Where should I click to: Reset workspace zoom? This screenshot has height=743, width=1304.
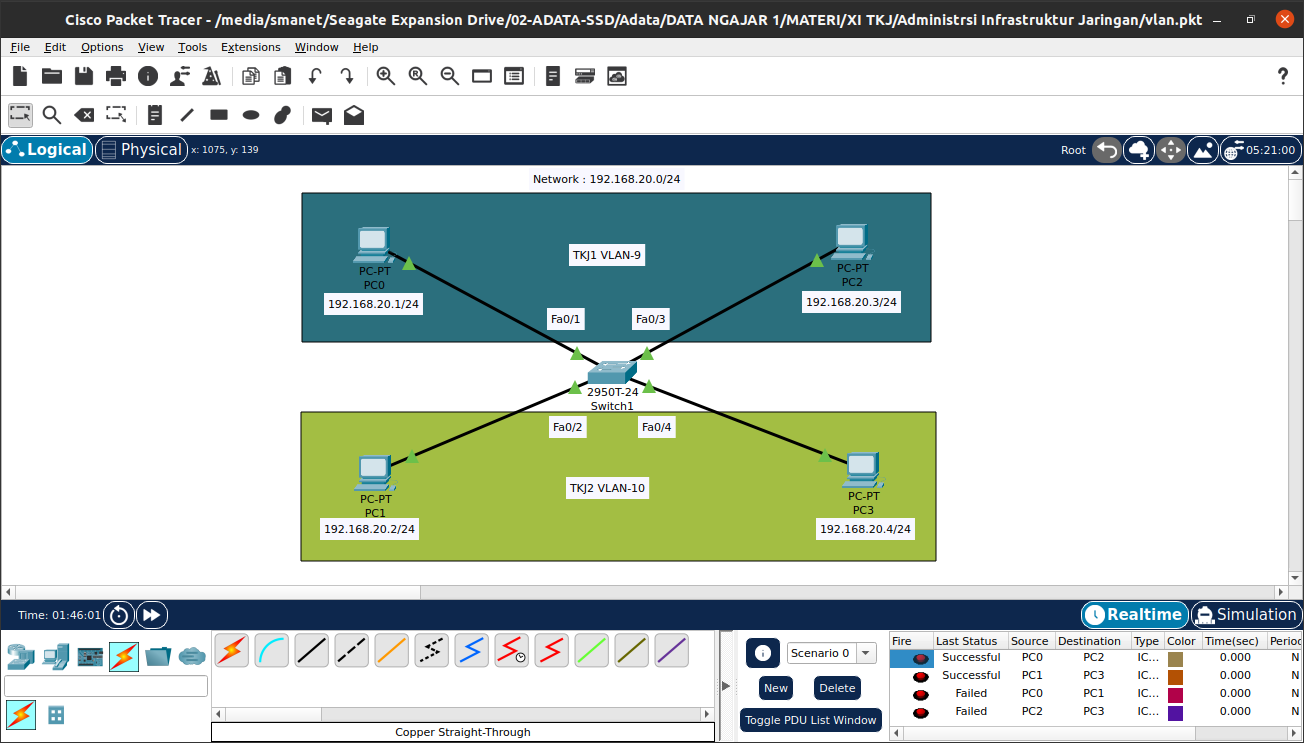coord(418,76)
